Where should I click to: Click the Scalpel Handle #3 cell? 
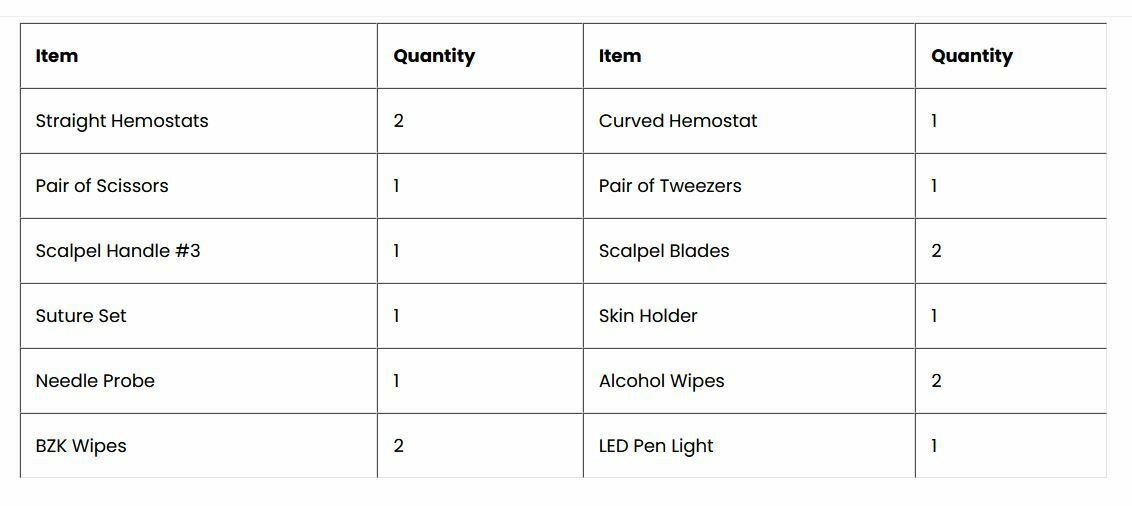pyautogui.click(x=199, y=250)
